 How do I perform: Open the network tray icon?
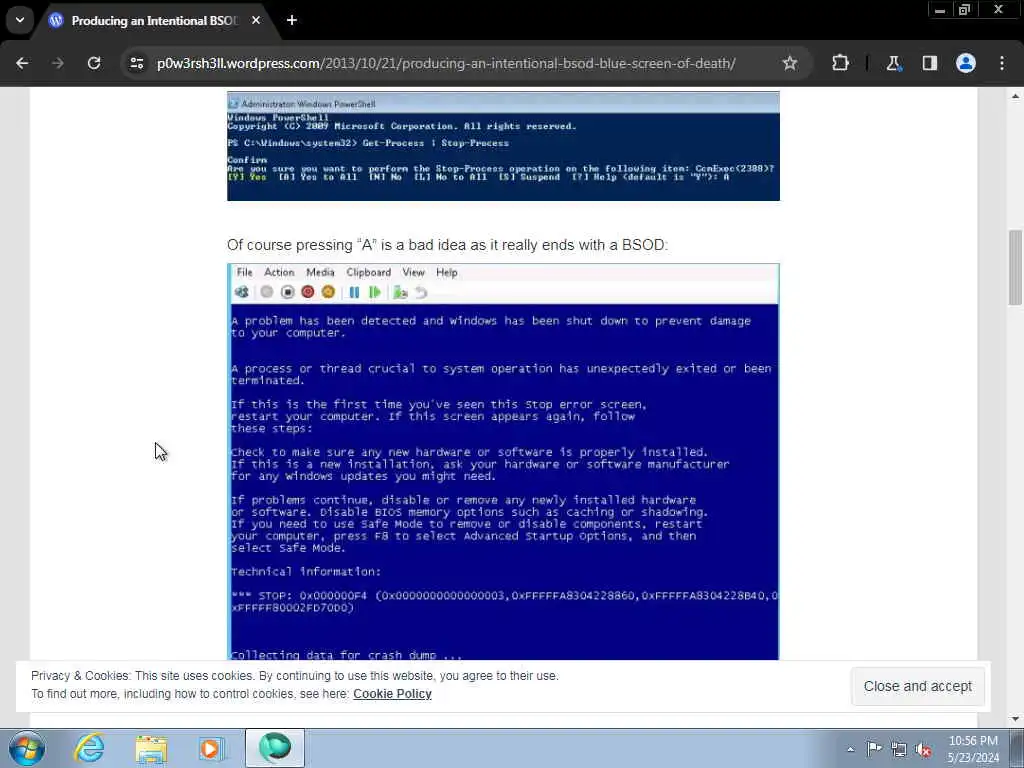point(899,749)
